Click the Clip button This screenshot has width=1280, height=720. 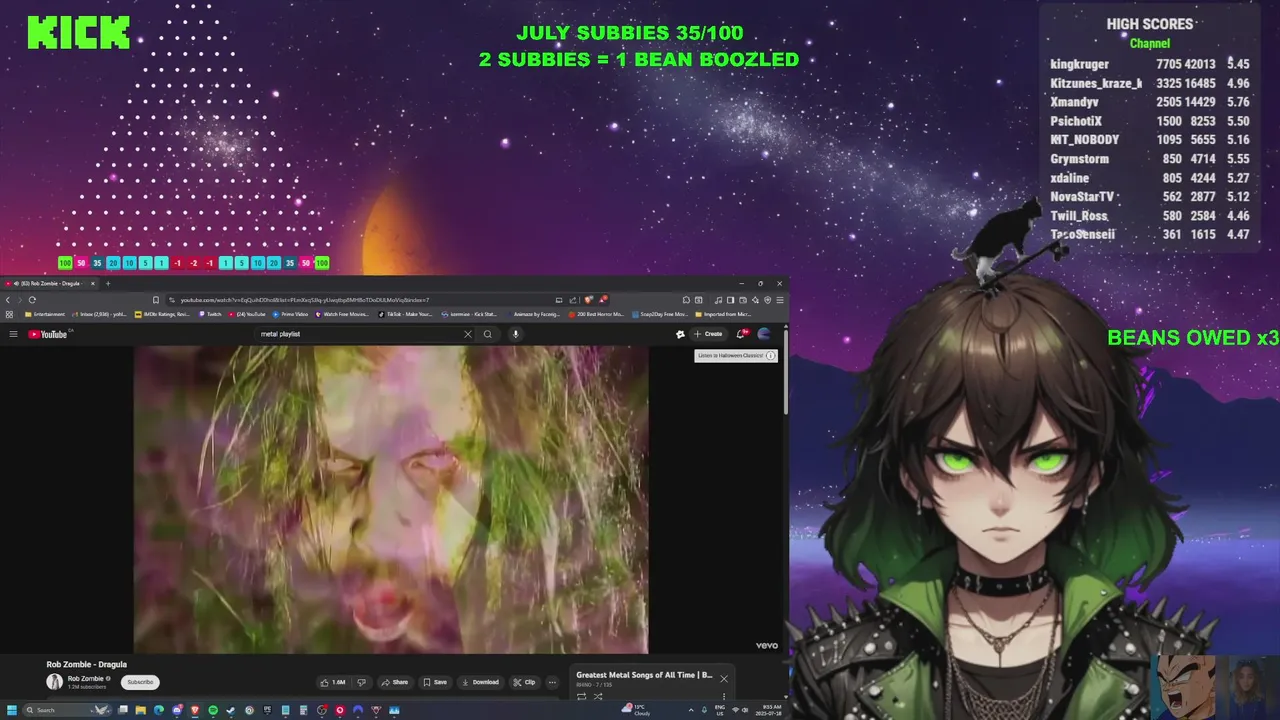point(524,682)
